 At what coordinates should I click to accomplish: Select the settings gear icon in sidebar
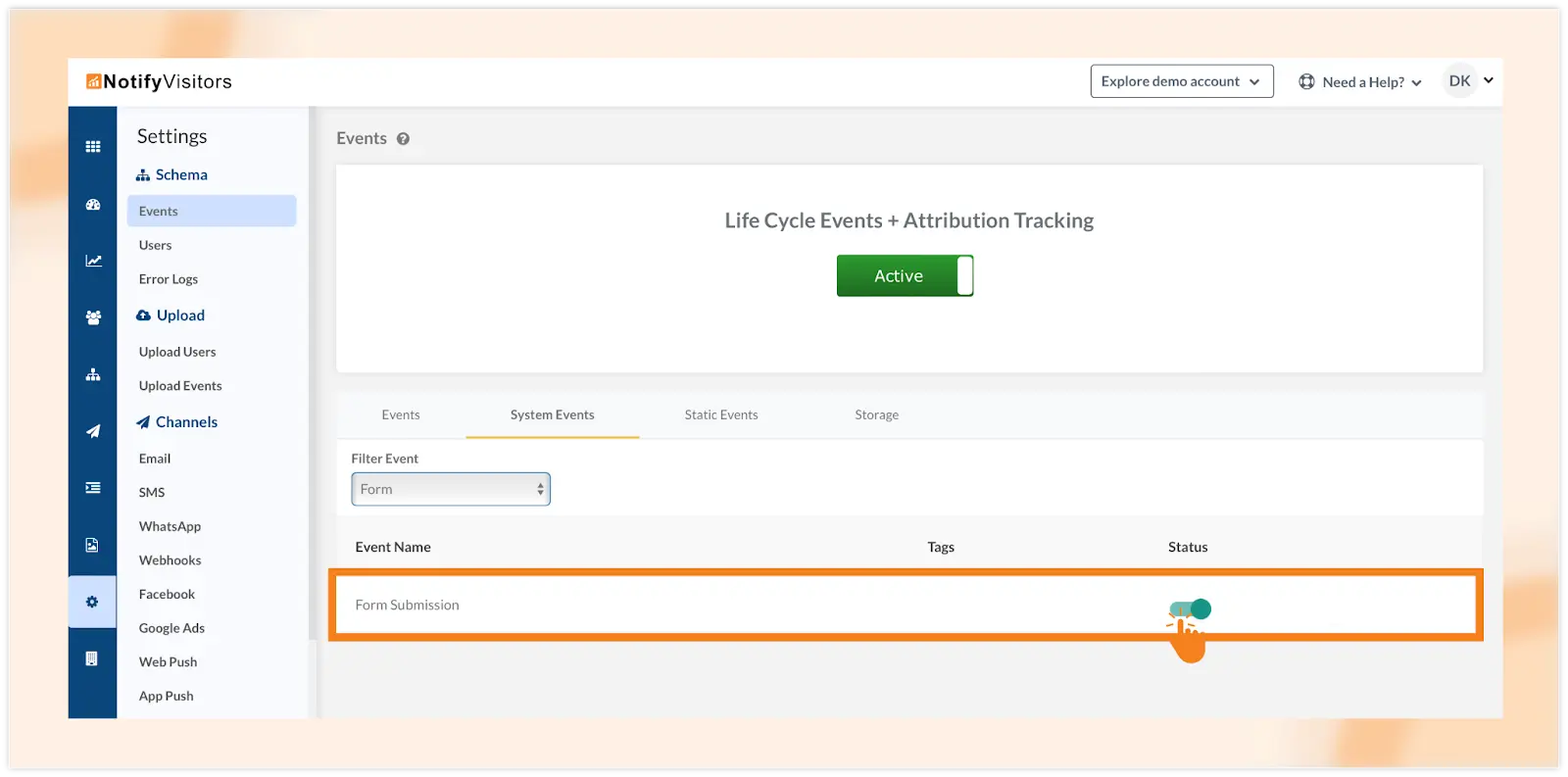(92, 602)
